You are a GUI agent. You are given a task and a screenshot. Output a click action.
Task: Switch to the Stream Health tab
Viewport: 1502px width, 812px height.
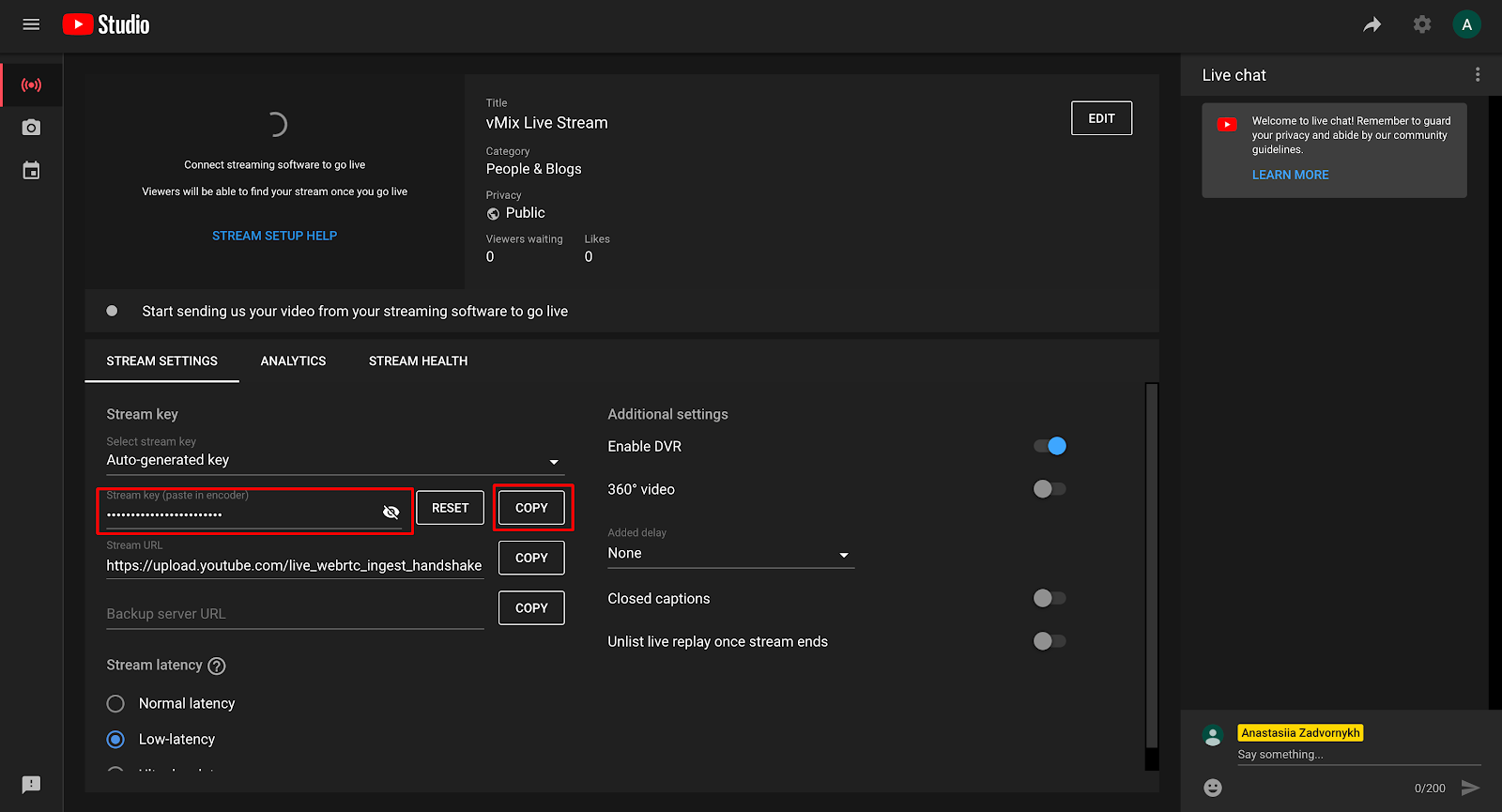click(x=418, y=360)
